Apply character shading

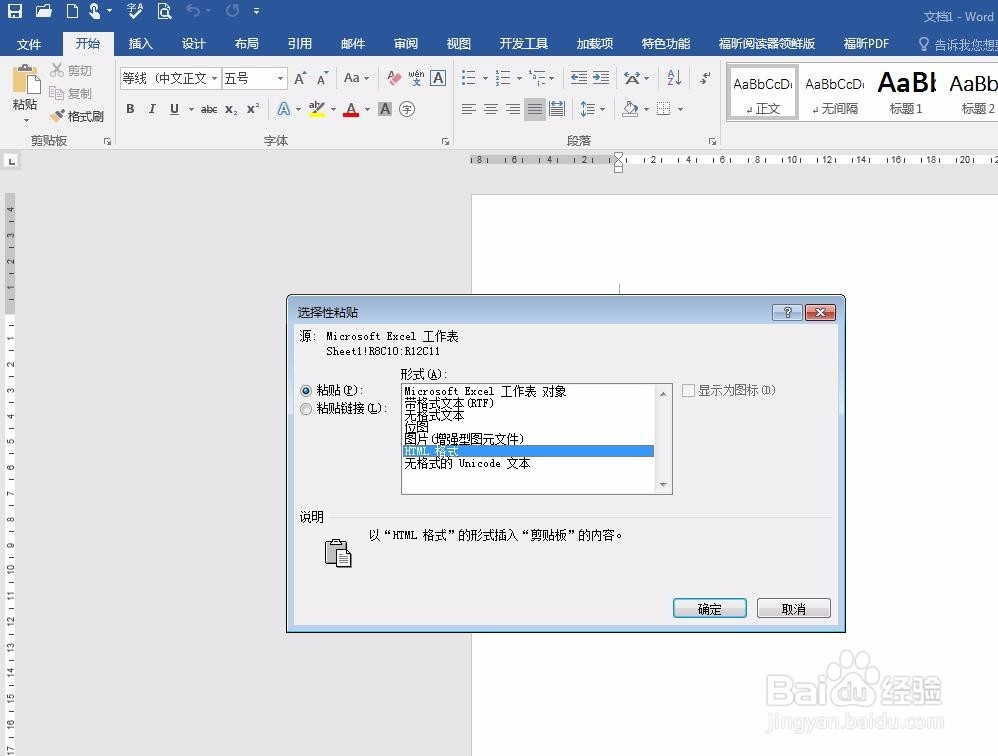(385, 109)
